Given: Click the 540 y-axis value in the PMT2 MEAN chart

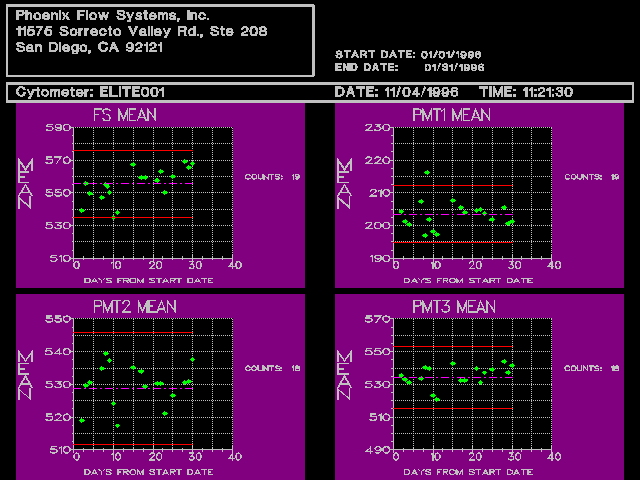Looking at the screenshot, I should (x=58, y=351).
